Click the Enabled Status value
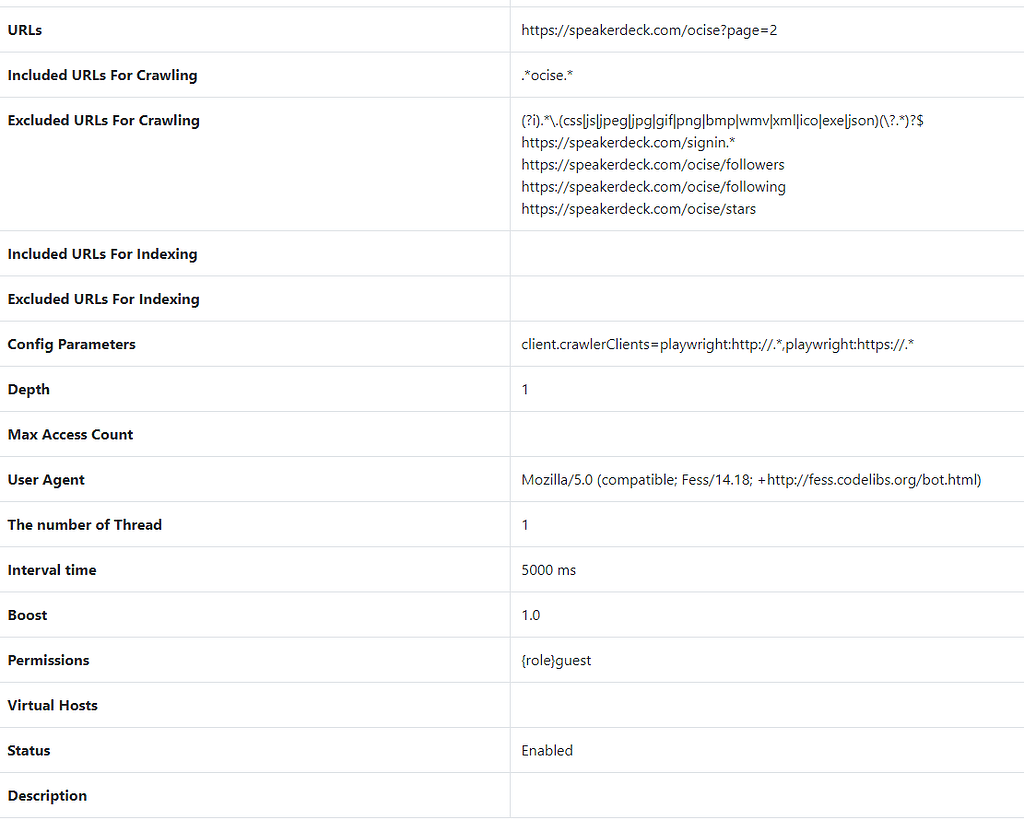Image resolution: width=1024 pixels, height=820 pixels. point(547,750)
